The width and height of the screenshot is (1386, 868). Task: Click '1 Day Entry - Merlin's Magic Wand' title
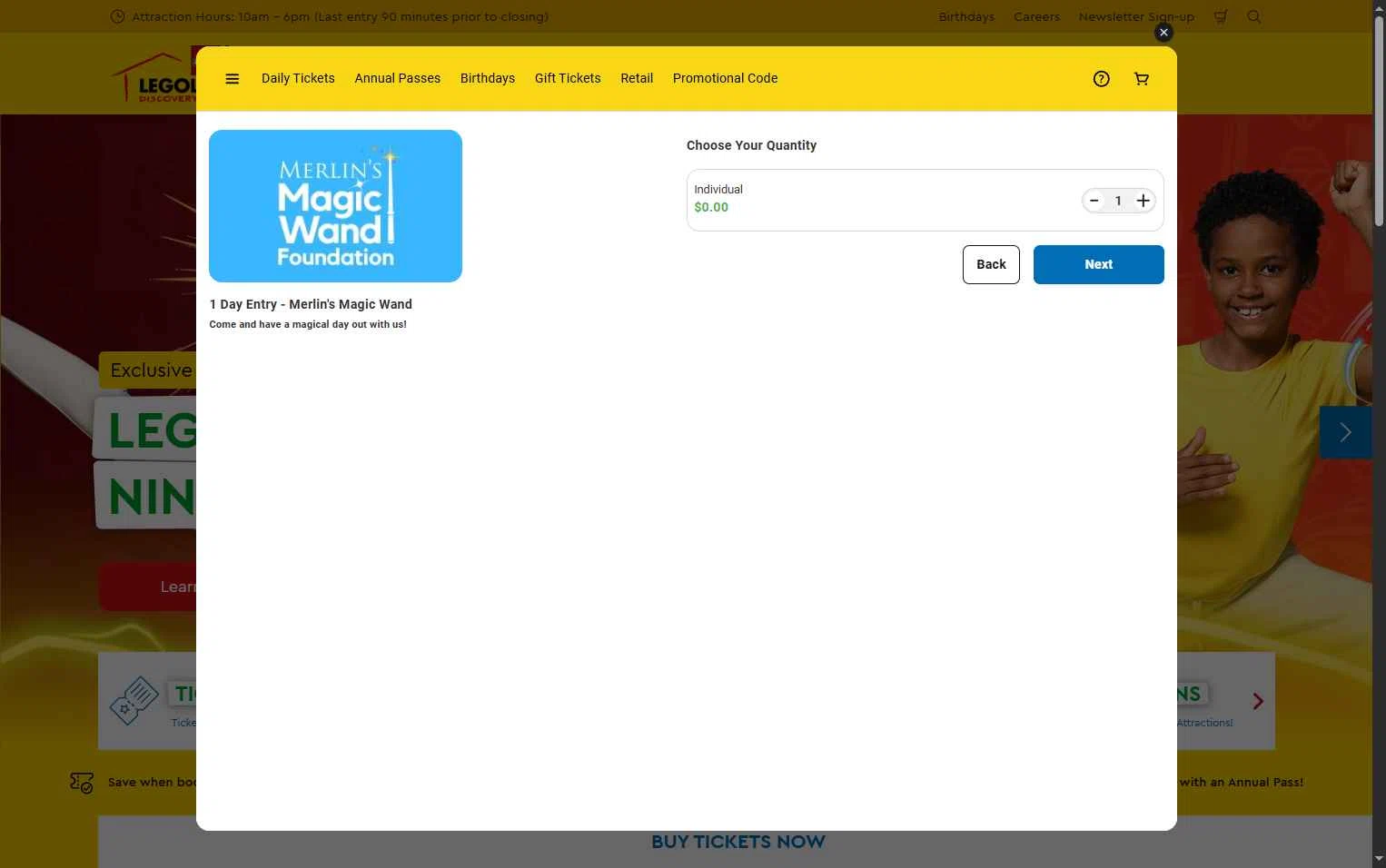click(x=311, y=304)
